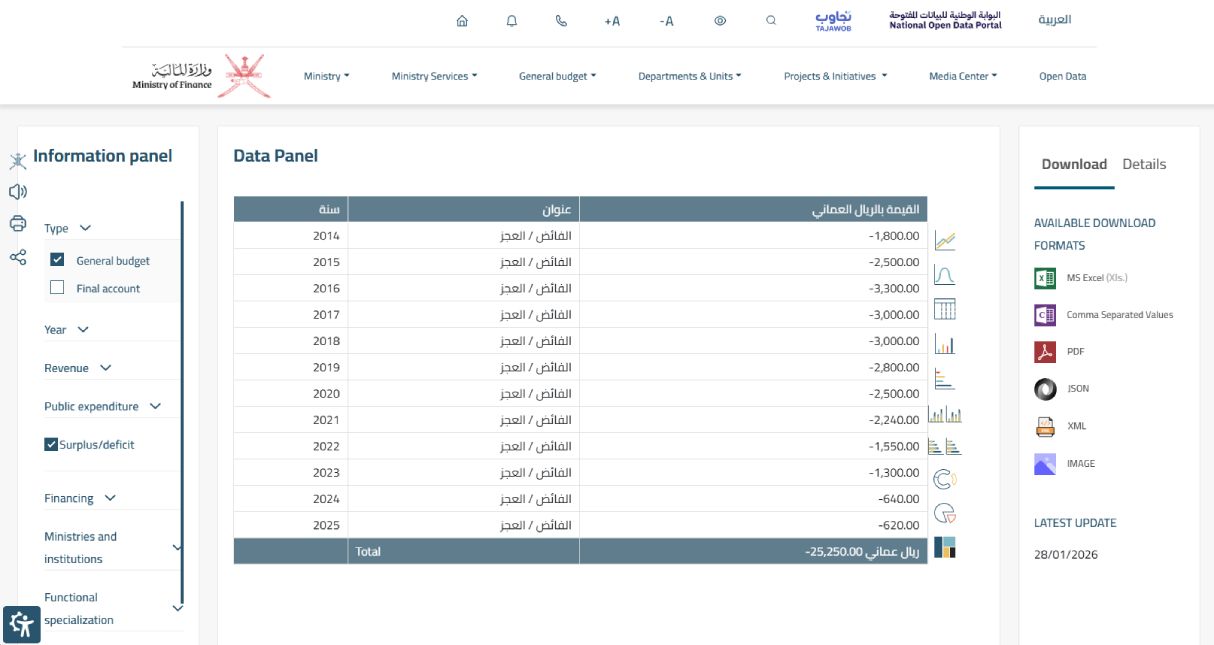
Task: Expand Ministries and institutions filter
Action: (113, 547)
